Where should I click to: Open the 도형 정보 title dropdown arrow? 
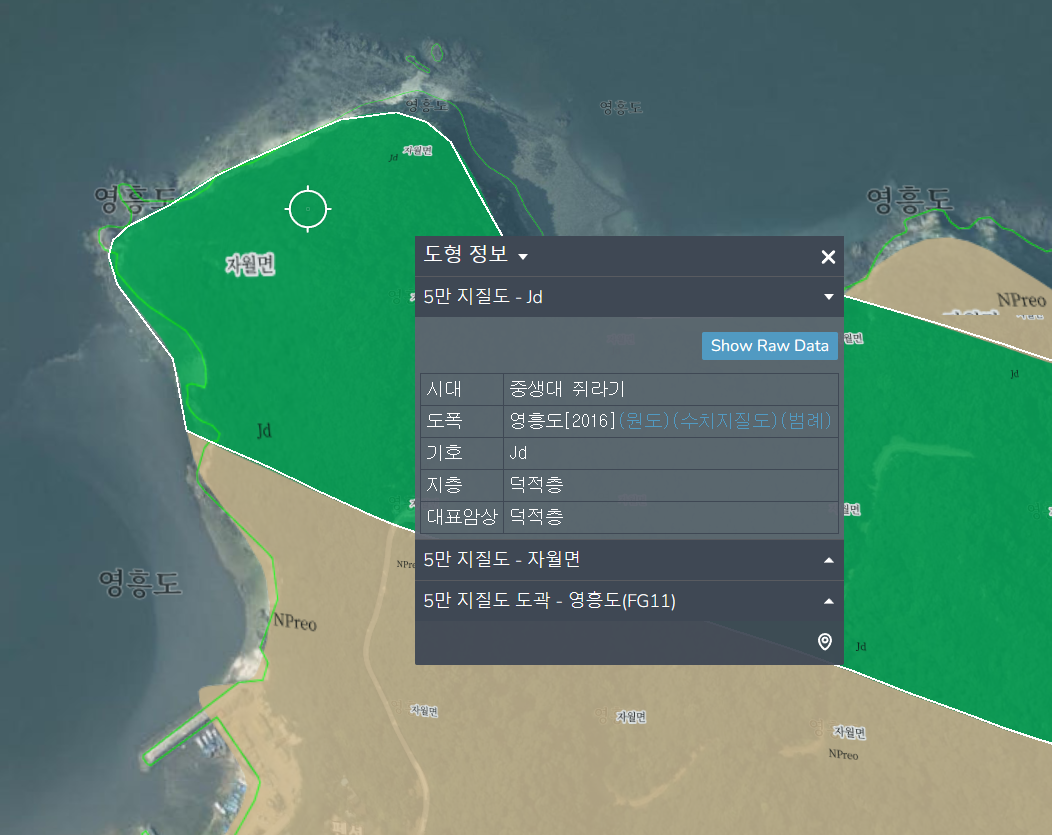pos(523,257)
